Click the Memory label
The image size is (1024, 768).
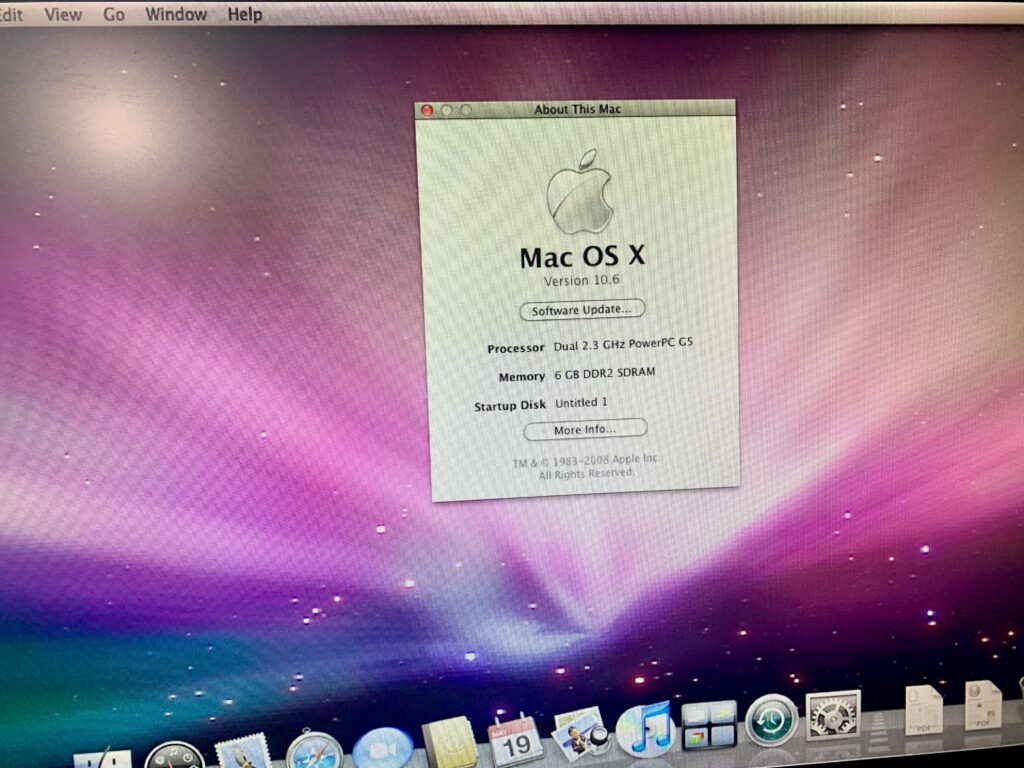click(x=522, y=377)
